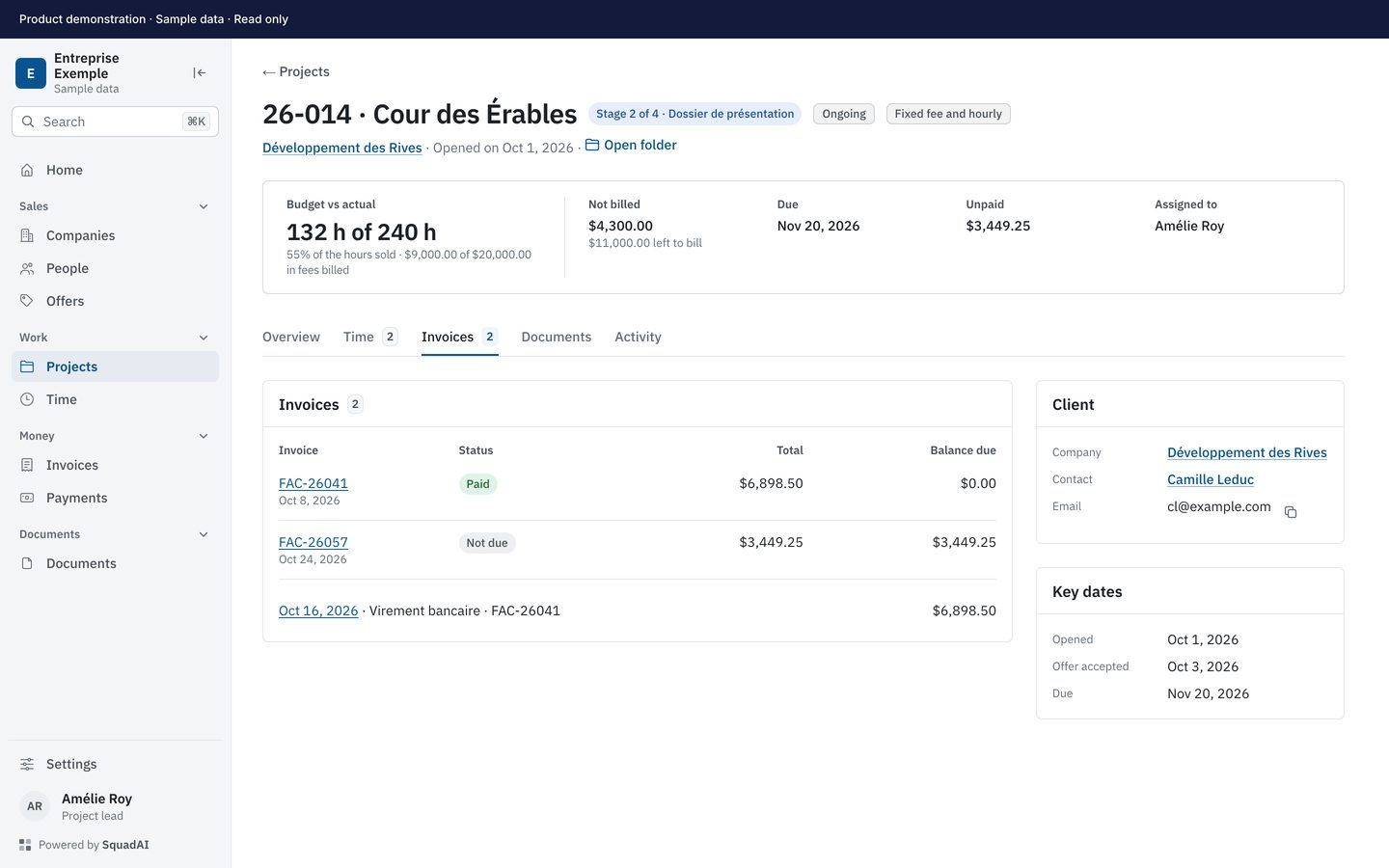Screen dimensions: 1389x868
Task: Collapse the Money section
Action: click(x=204, y=436)
